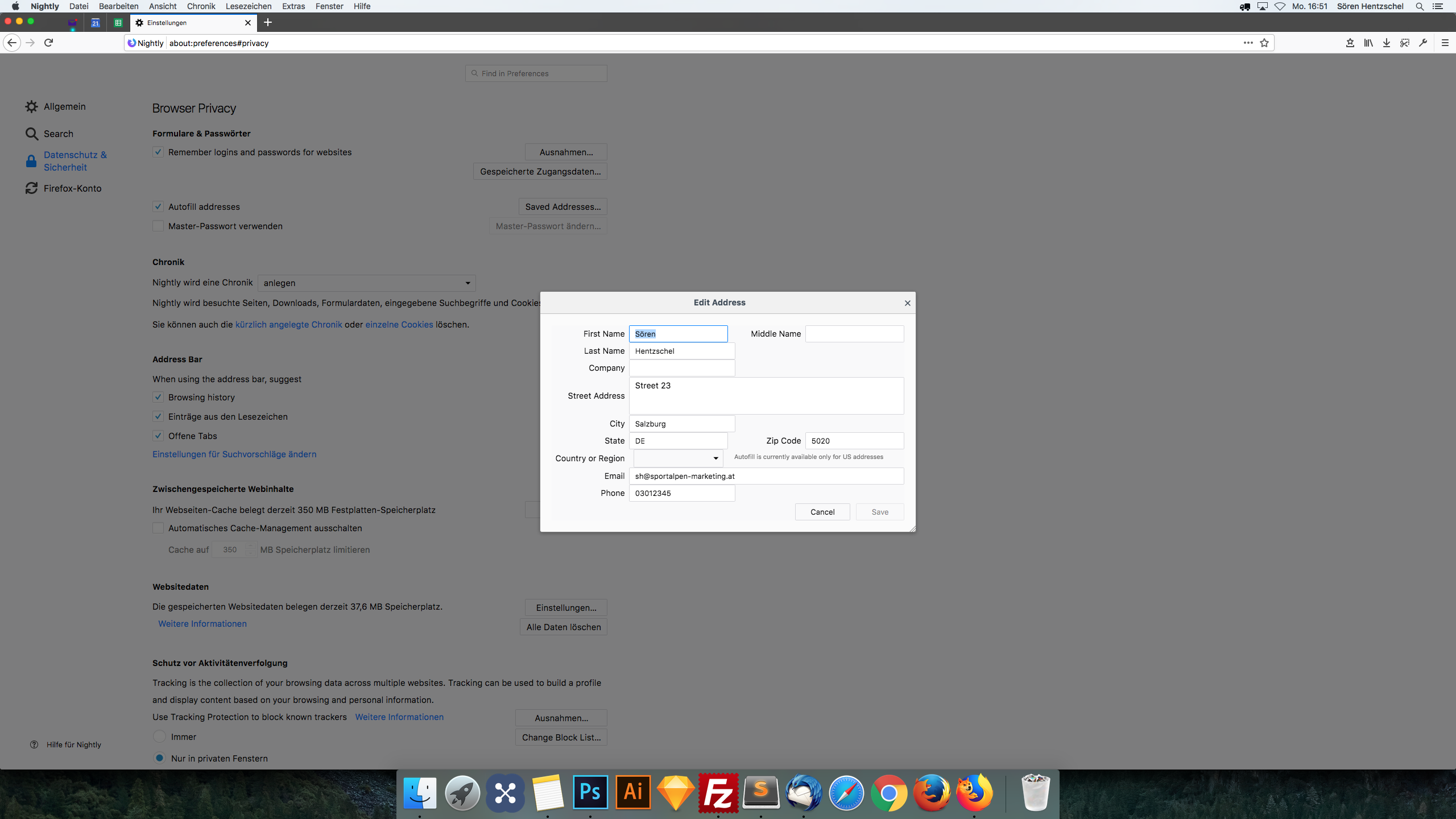Click the bookmark star icon

point(1264,43)
